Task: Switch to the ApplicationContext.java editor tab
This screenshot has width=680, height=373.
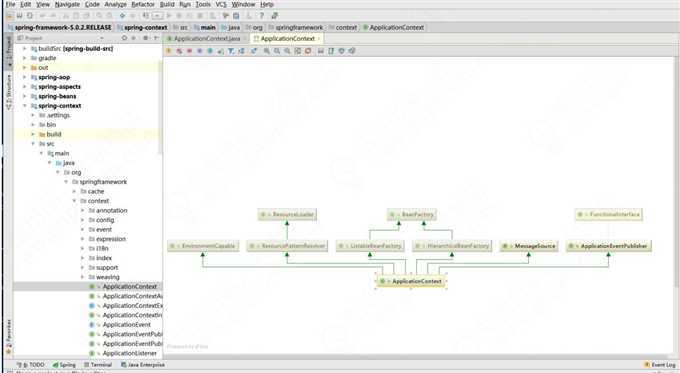Action: tap(206, 39)
